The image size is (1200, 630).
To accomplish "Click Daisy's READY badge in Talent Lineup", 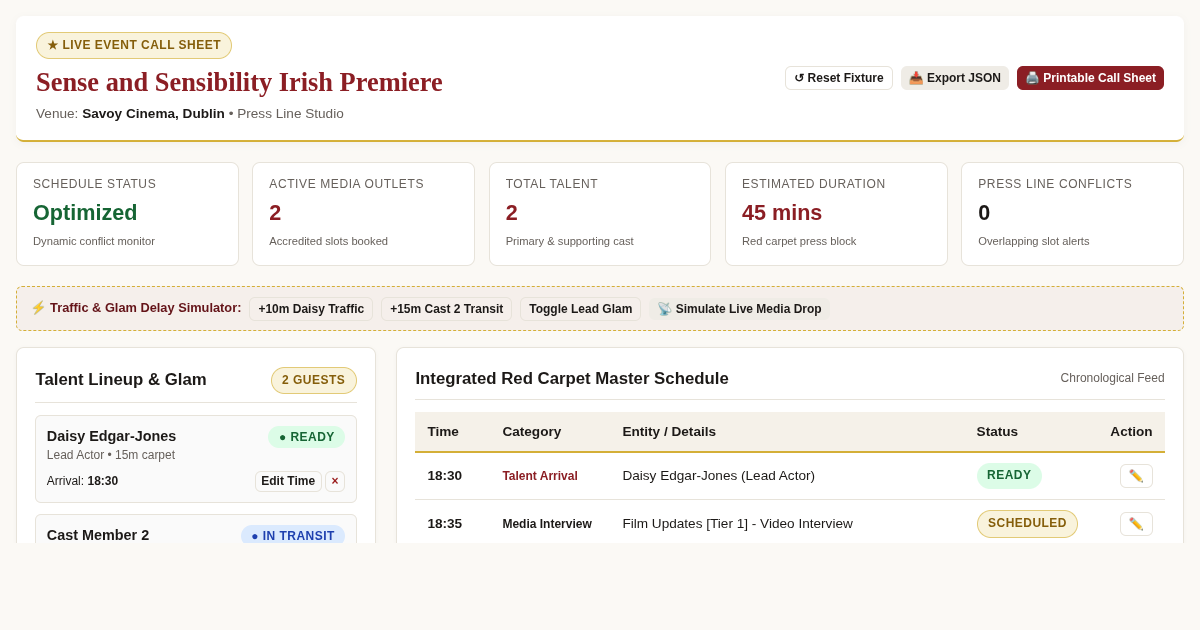I will [307, 437].
